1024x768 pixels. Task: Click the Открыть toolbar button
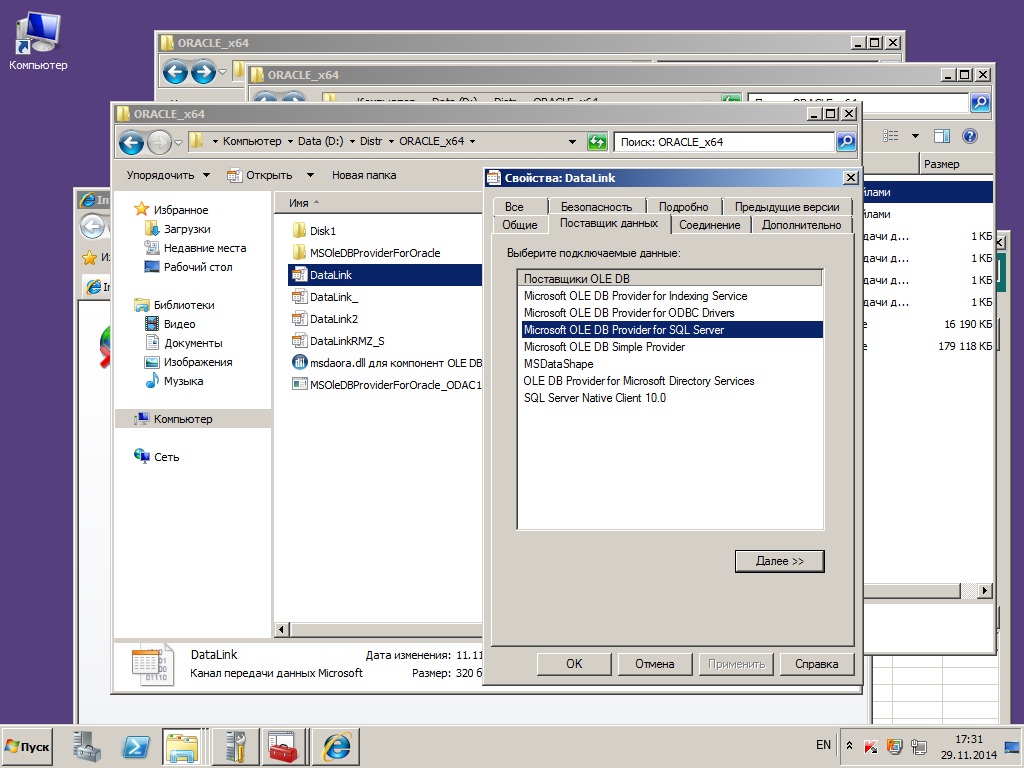coord(260,175)
